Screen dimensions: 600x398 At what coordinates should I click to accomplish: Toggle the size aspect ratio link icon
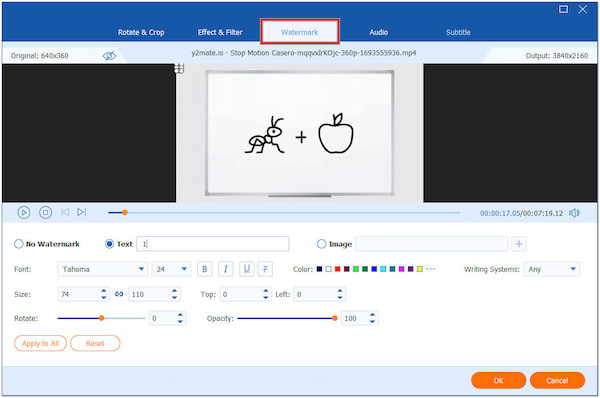click(x=119, y=294)
